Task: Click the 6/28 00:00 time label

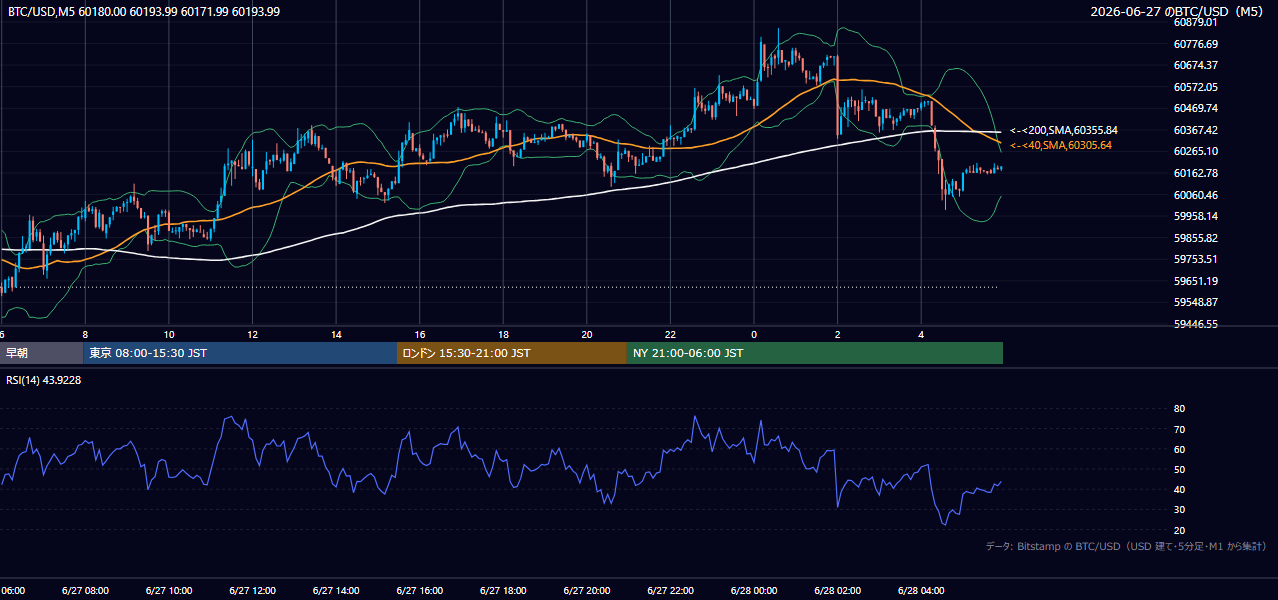Action: (x=754, y=591)
